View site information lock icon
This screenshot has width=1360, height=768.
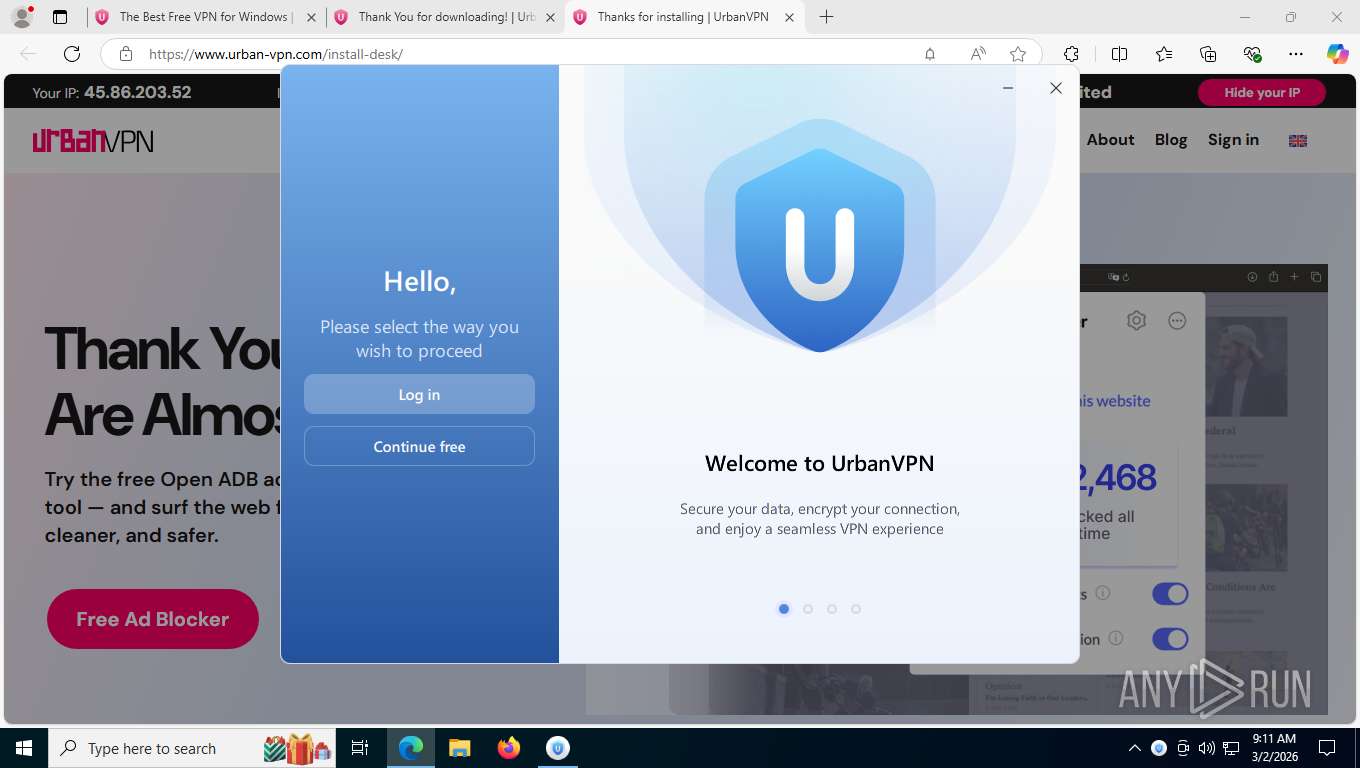125,54
